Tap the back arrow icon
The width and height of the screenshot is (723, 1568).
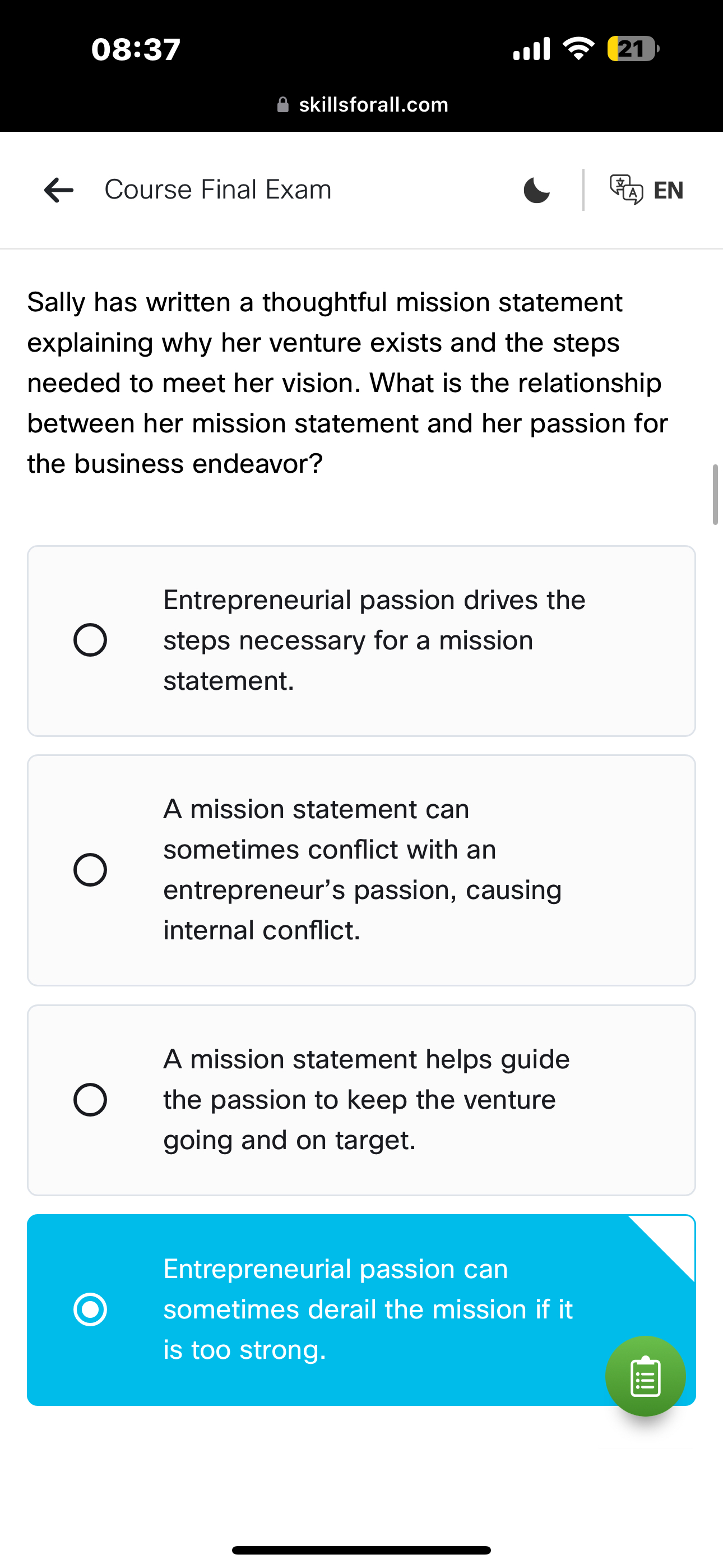(x=59, y=190)
